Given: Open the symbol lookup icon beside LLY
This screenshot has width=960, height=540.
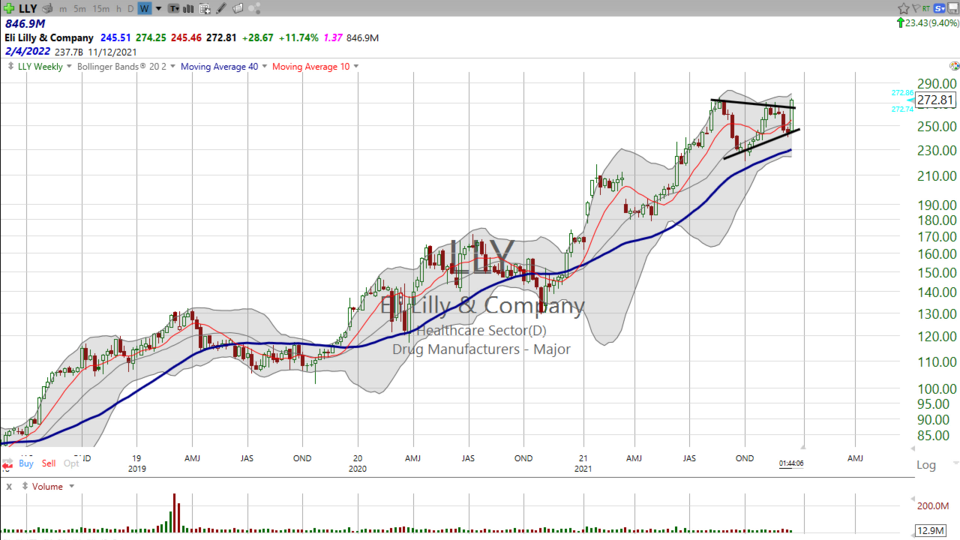Looking at the screenshot, I should 47,9.
